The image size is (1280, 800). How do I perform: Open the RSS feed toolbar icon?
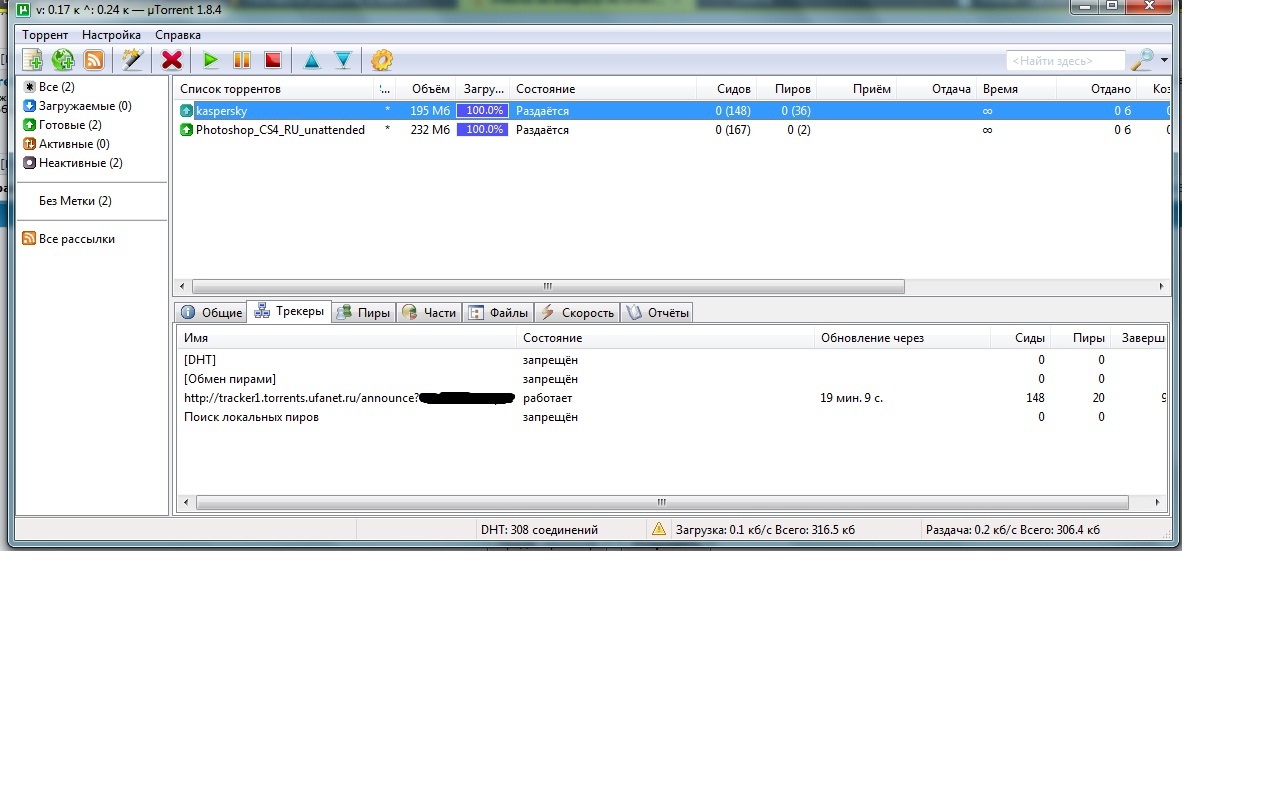(94, 60)
